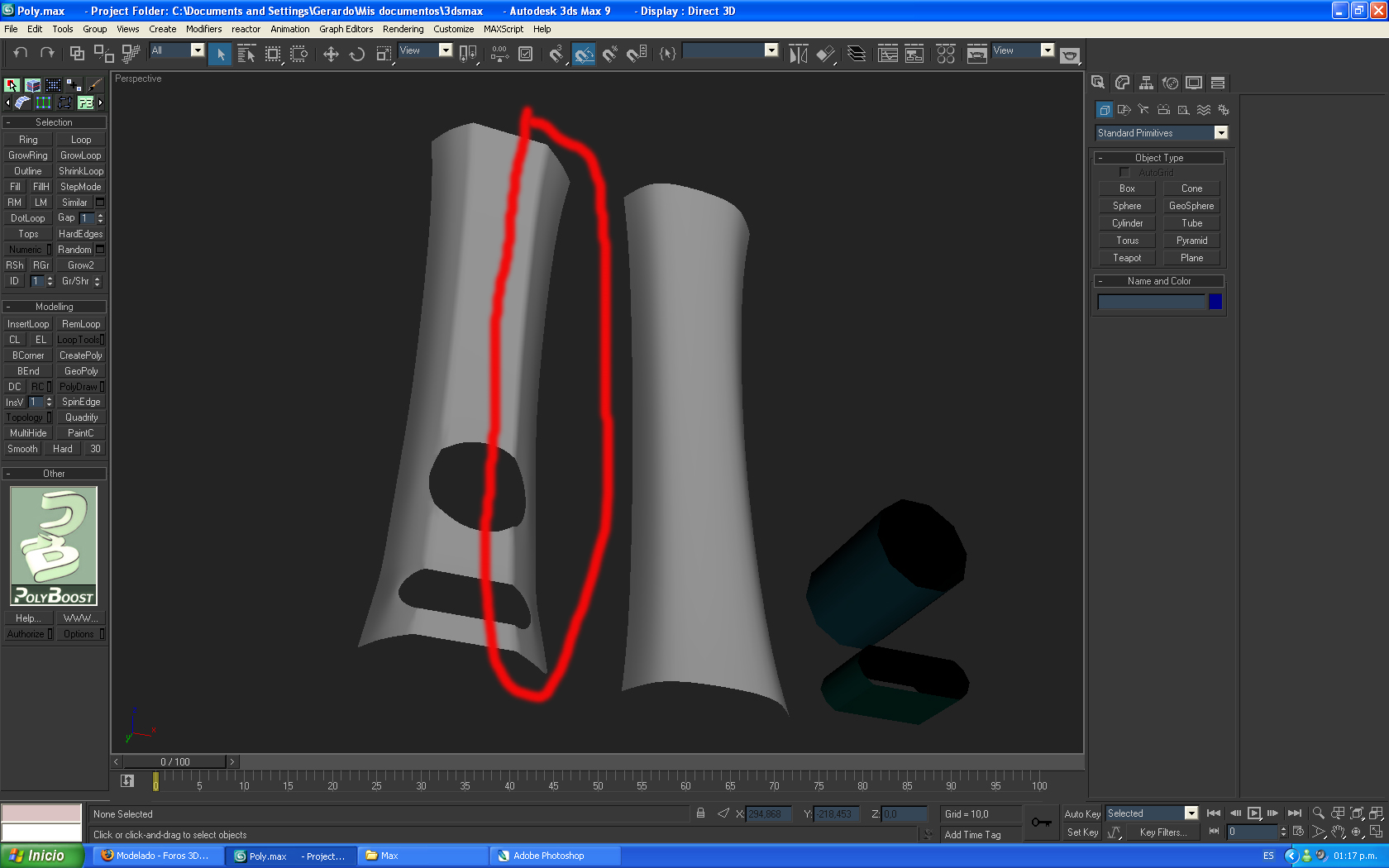Open the Layer Manager icon

857,55
